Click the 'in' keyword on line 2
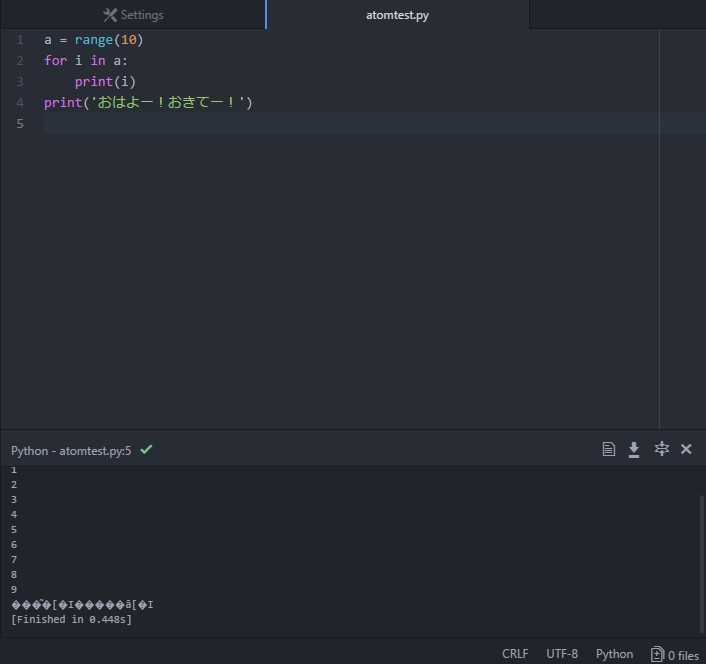 (x=98, y=61)
